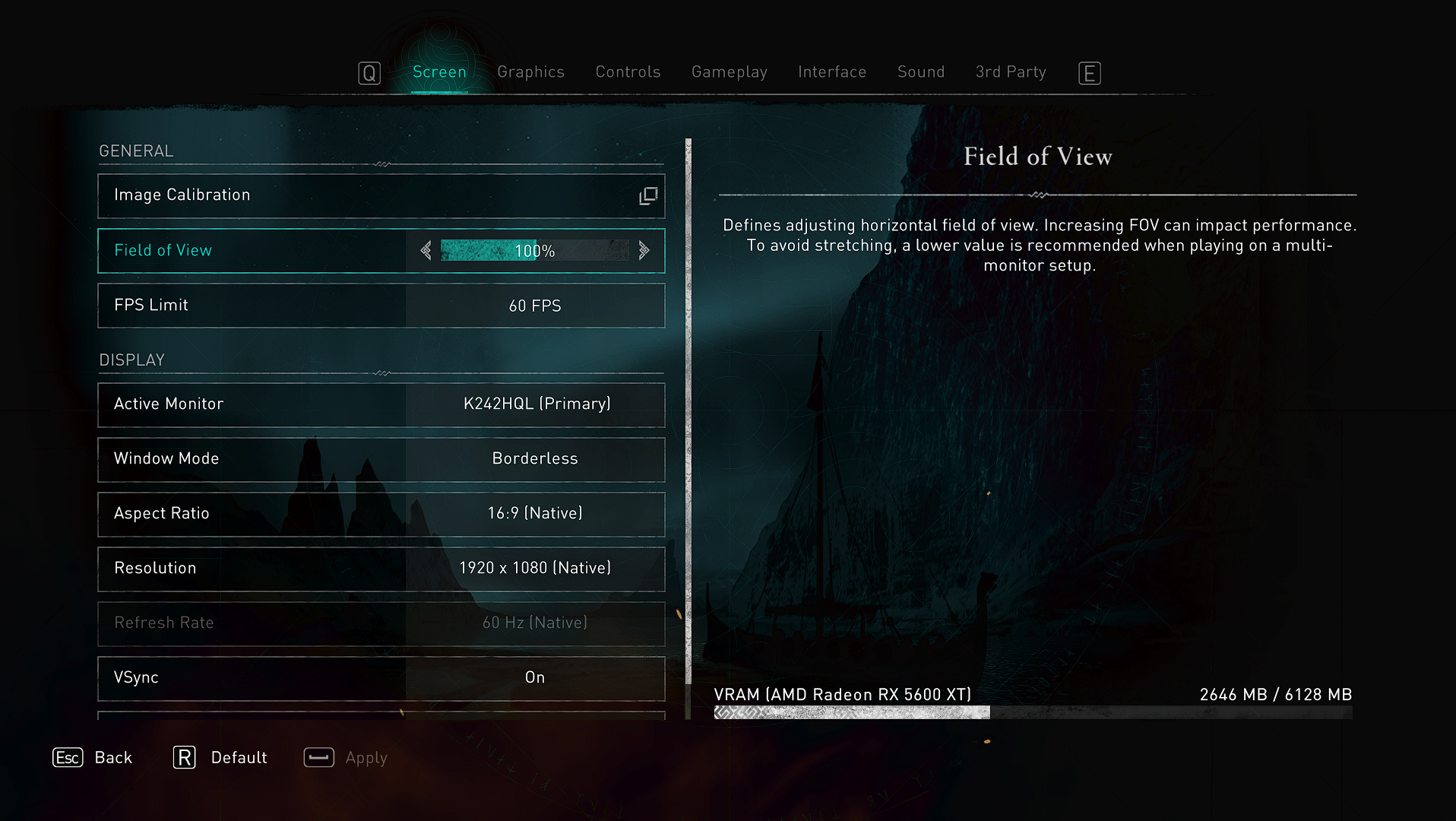Go to the Controls tab
The image size is (1456, 821).
628,72
